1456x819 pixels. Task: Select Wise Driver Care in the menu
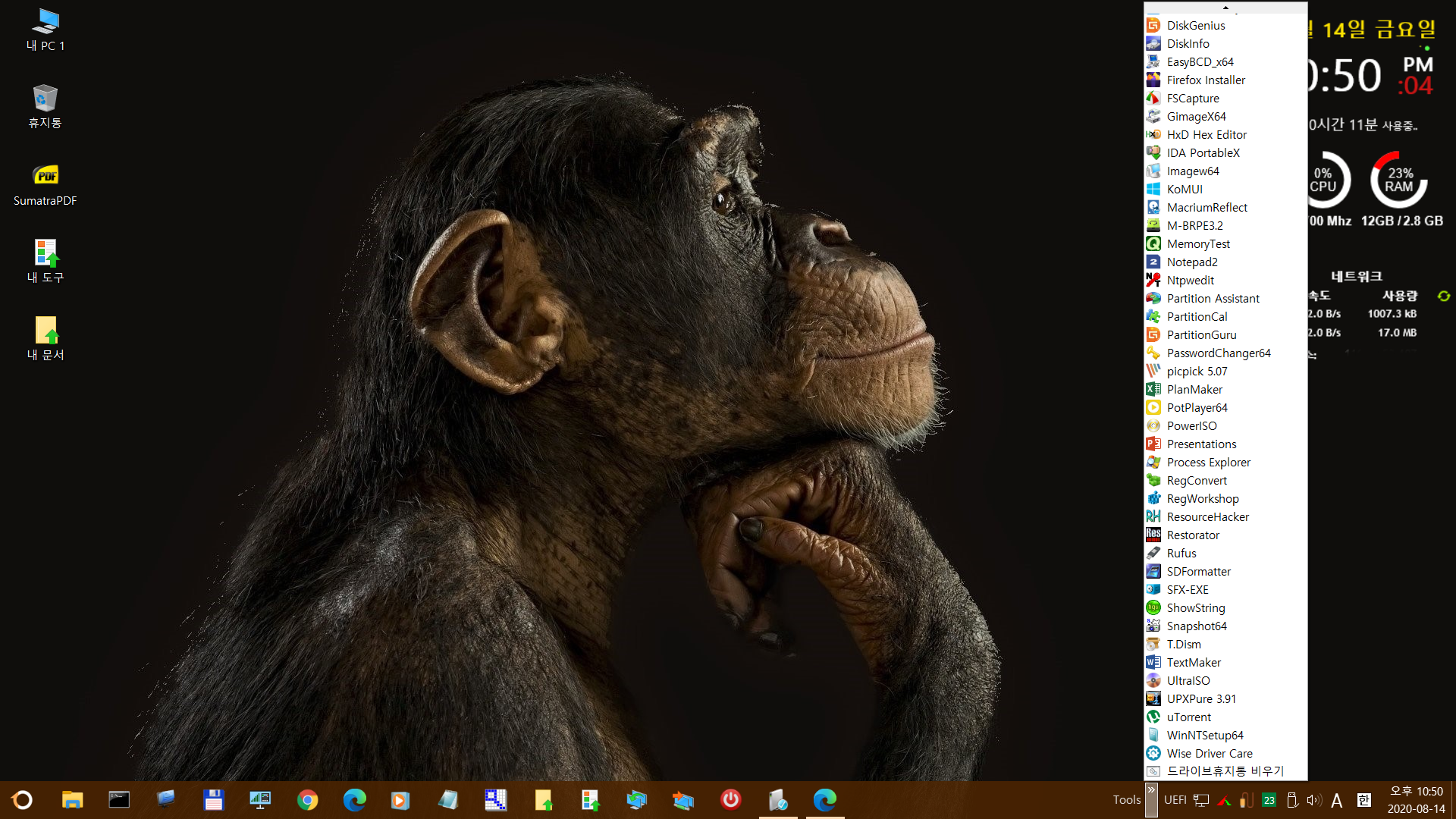tap(1225, 753)
